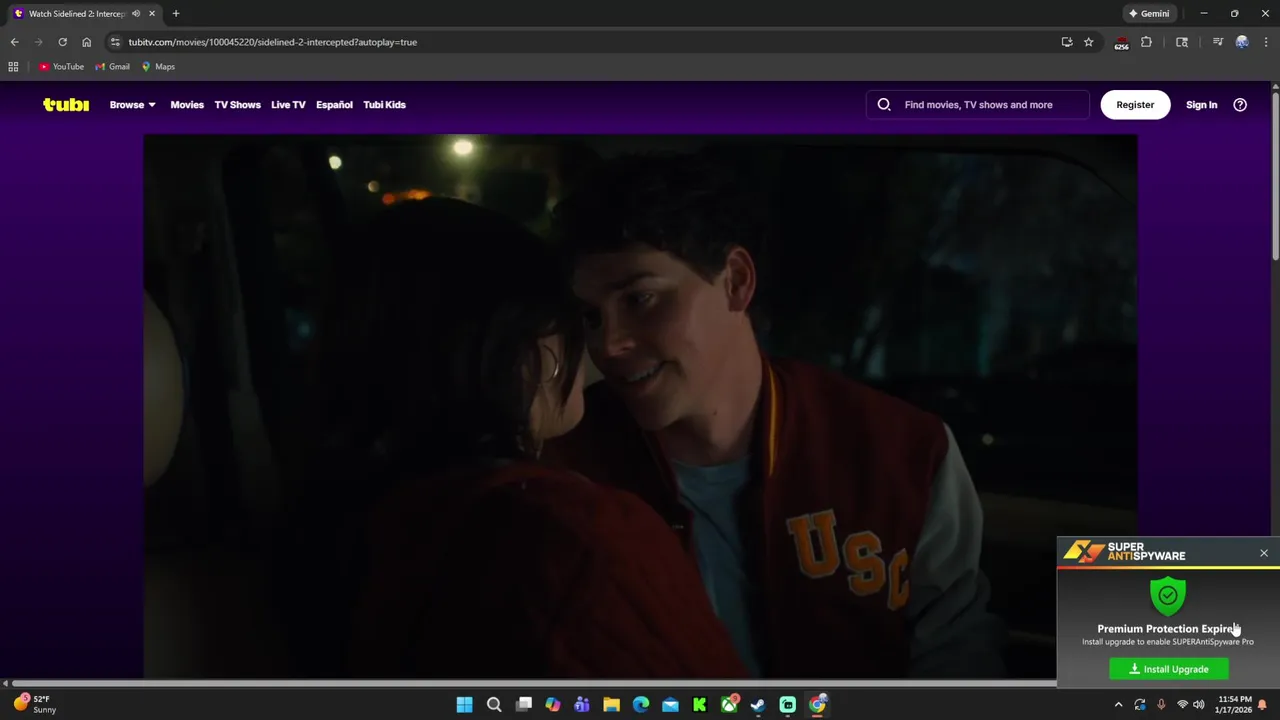Click the Install Upgrade button
Screen dimensions: 1280x720
[1169, 669]
